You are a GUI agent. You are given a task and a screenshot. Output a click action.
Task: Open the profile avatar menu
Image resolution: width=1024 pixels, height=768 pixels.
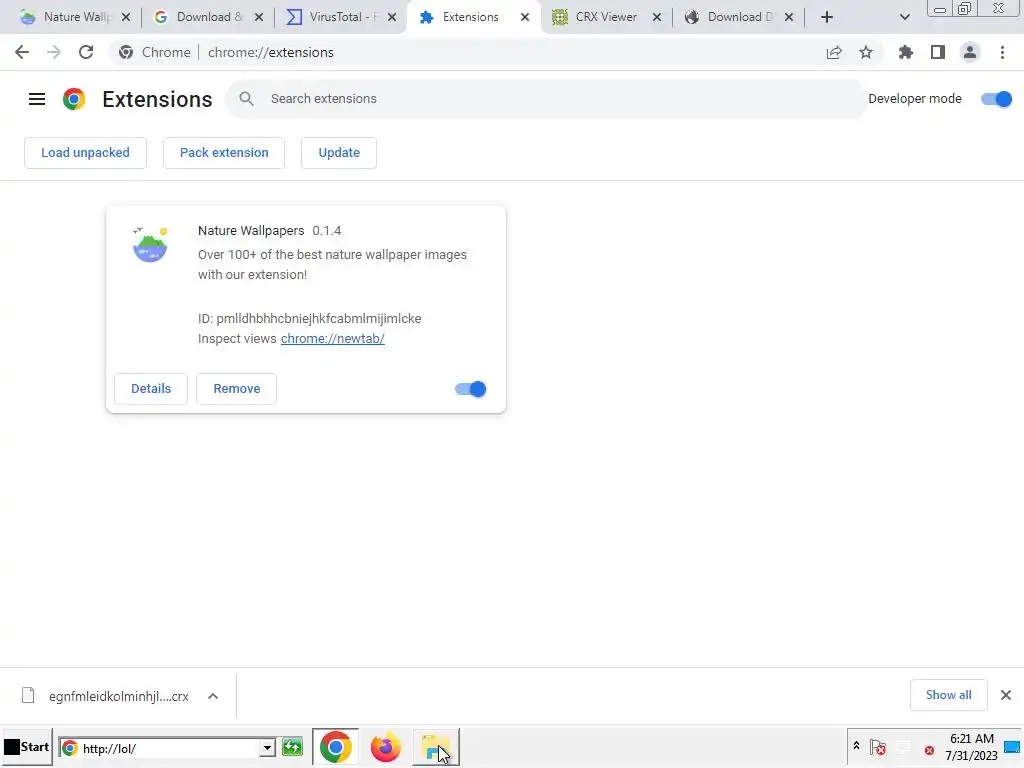[970, 52]
